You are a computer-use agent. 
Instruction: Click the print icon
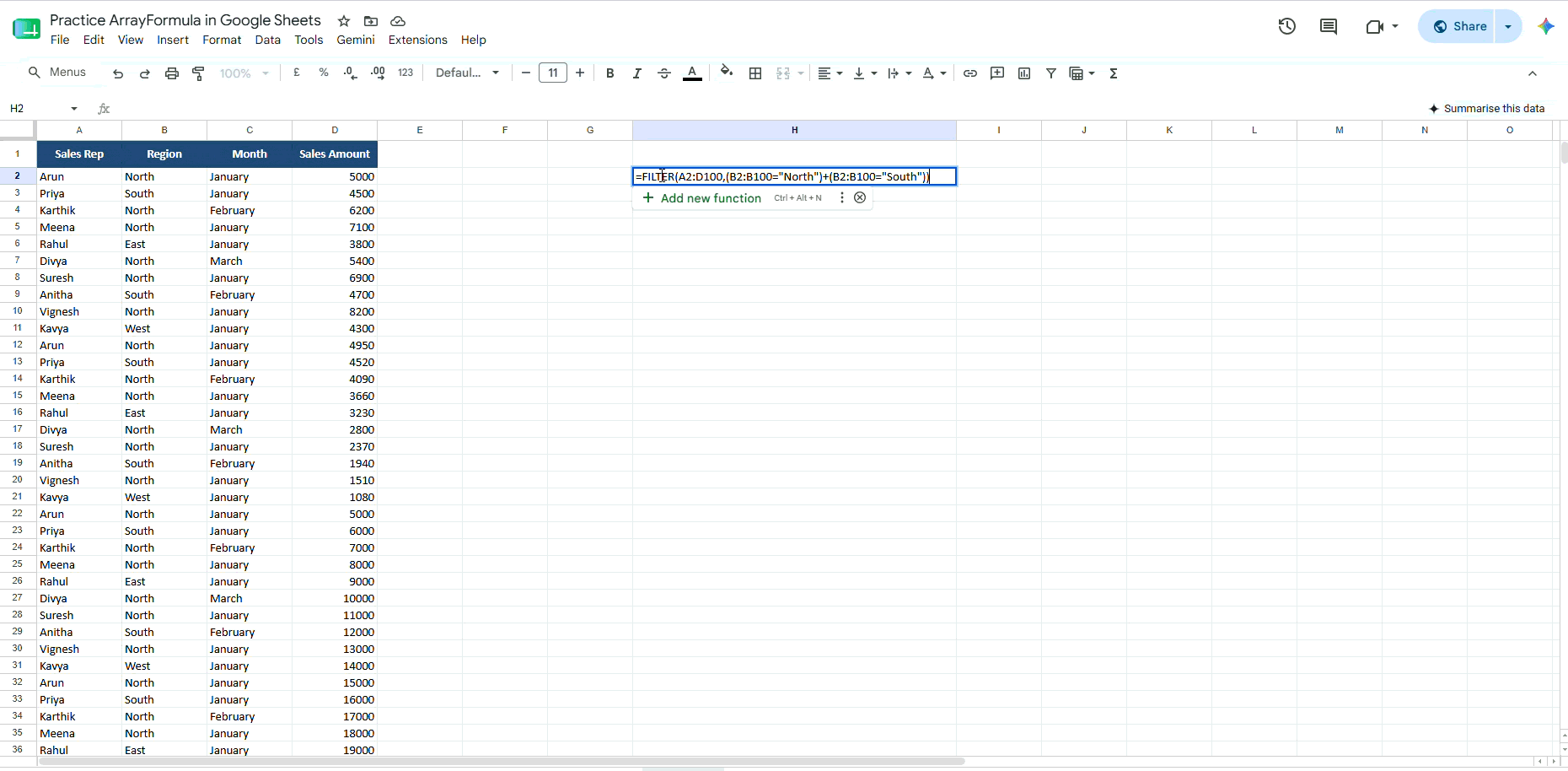[172, 73]
